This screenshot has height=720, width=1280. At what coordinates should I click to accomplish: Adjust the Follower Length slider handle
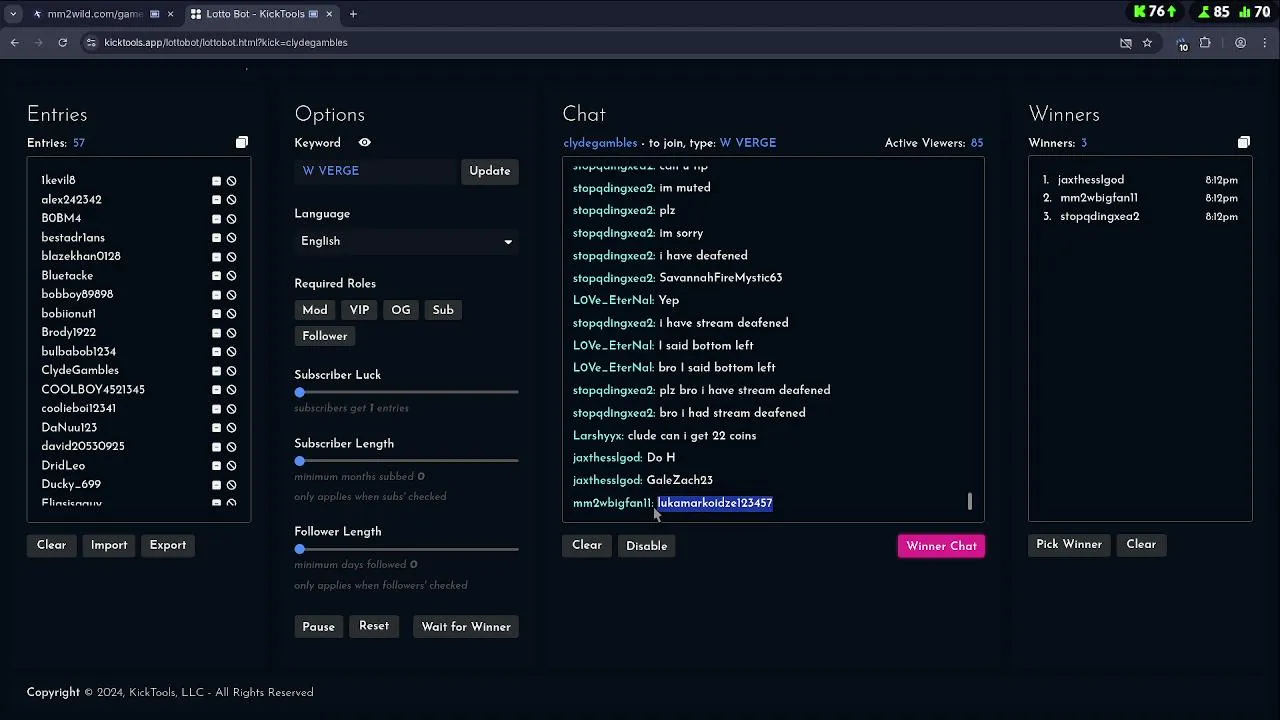[300, 549]
